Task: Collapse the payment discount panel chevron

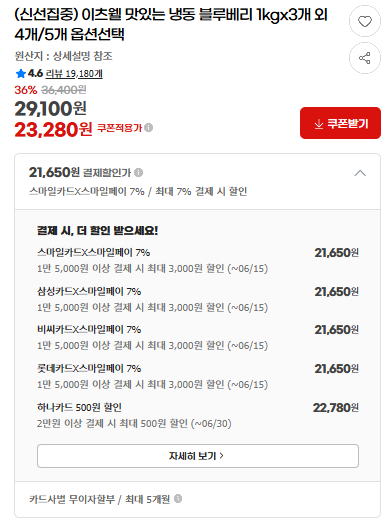Action: [360, 173]
